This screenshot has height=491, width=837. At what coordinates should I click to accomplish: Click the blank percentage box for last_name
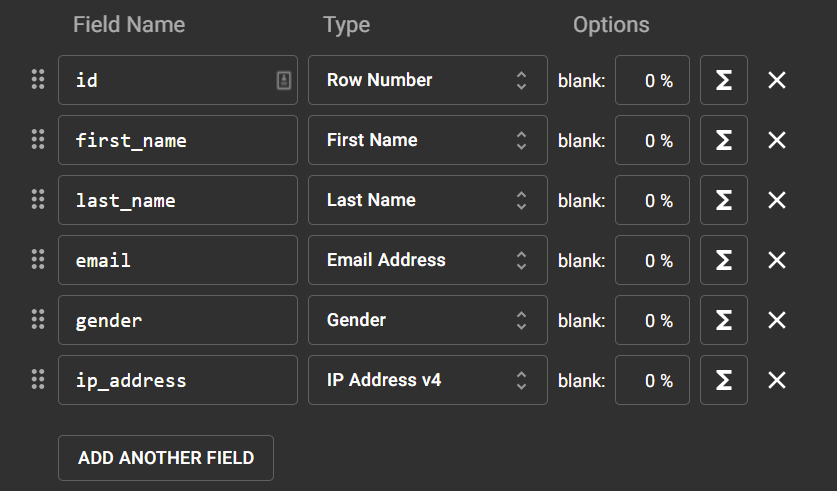(652, 200)
